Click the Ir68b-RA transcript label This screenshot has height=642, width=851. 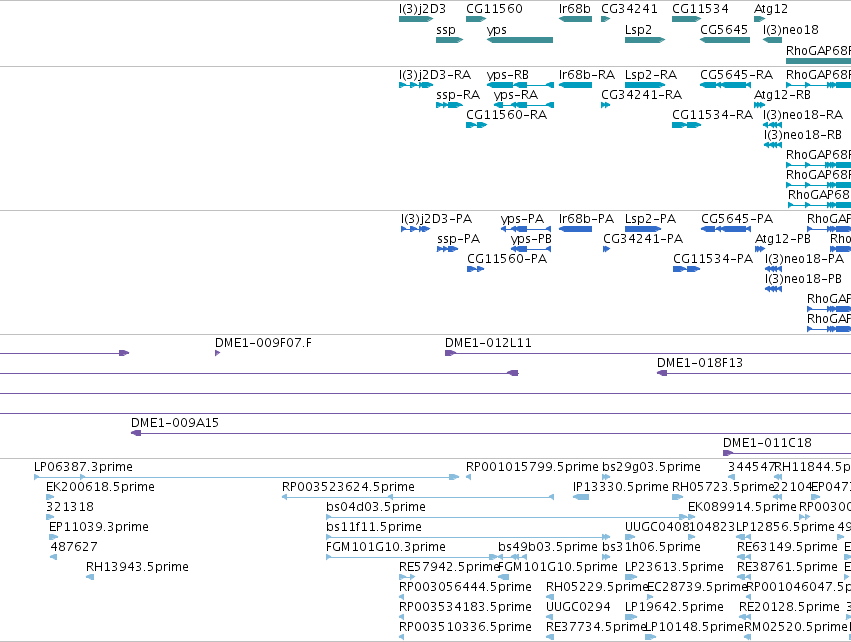(x=587, y=74)
